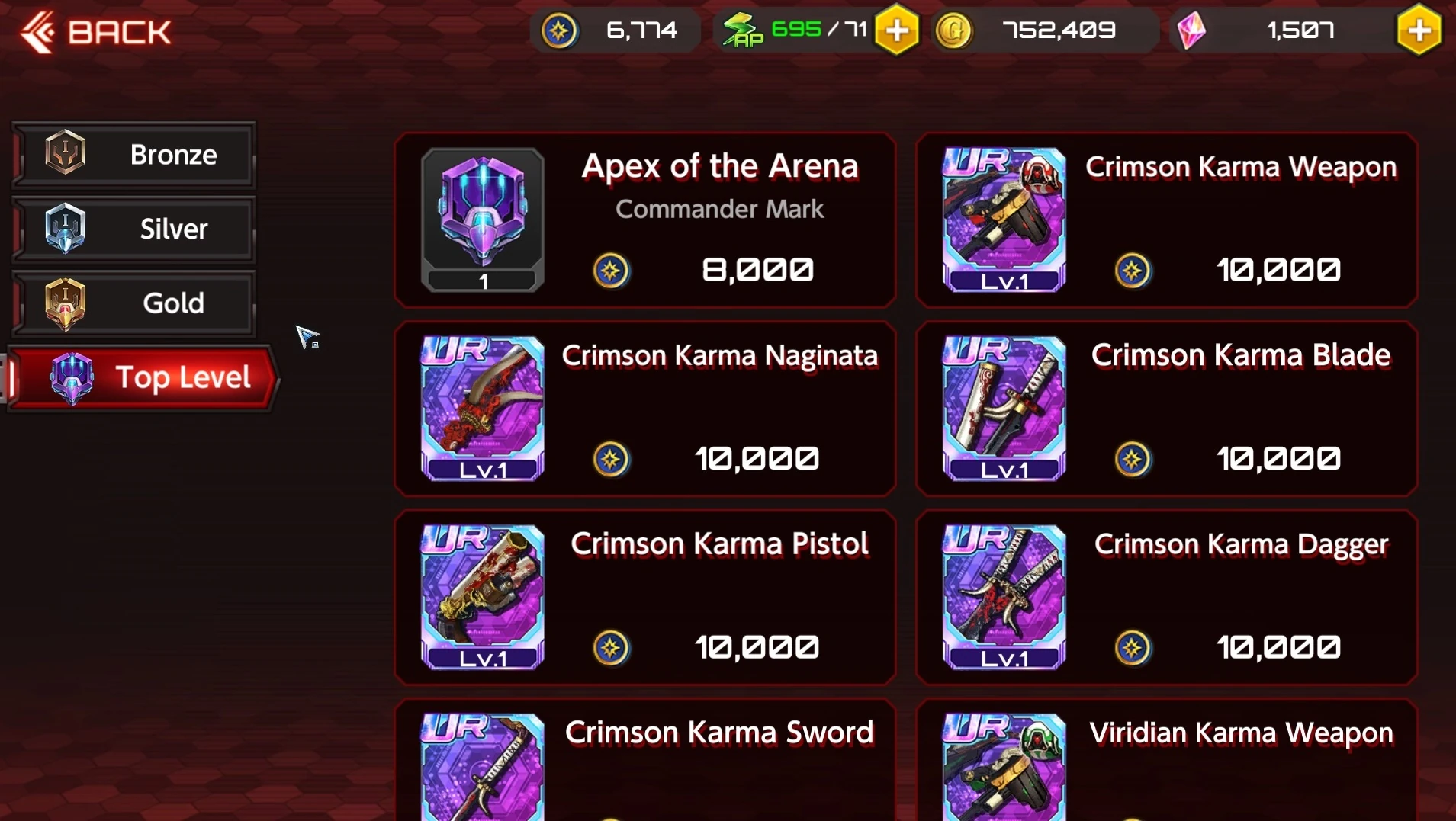
Task: Click the green AP energy icon
Action: [x=743, y=30]
